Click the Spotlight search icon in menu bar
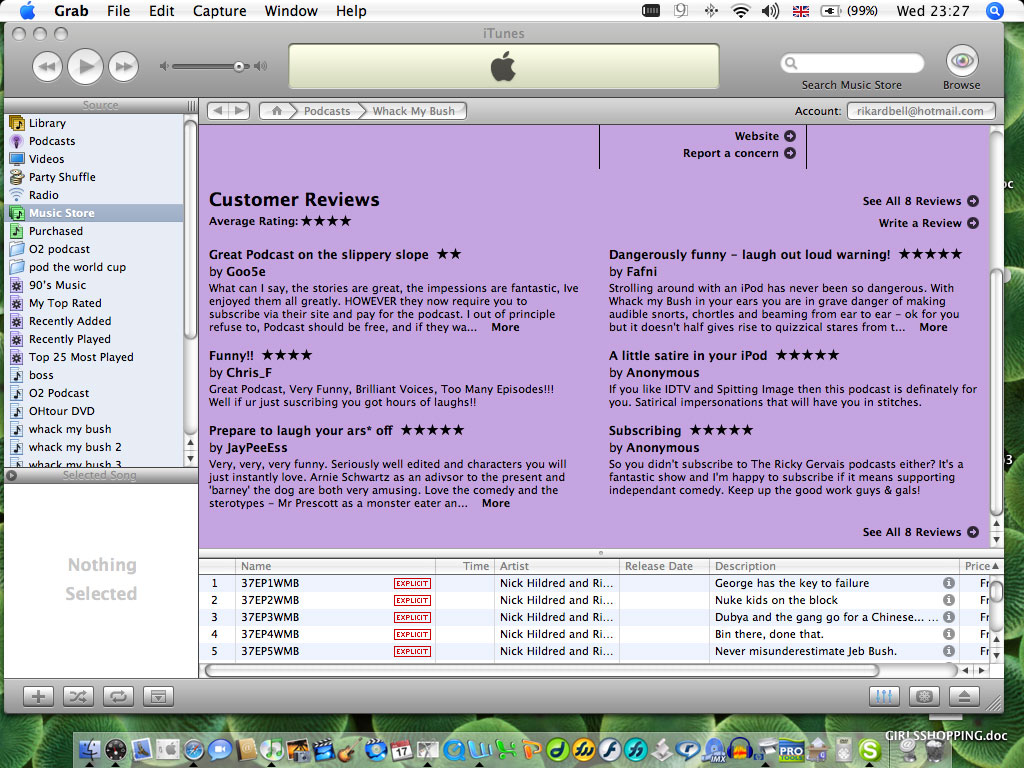1024x768 pixels. tap(995, 11)
